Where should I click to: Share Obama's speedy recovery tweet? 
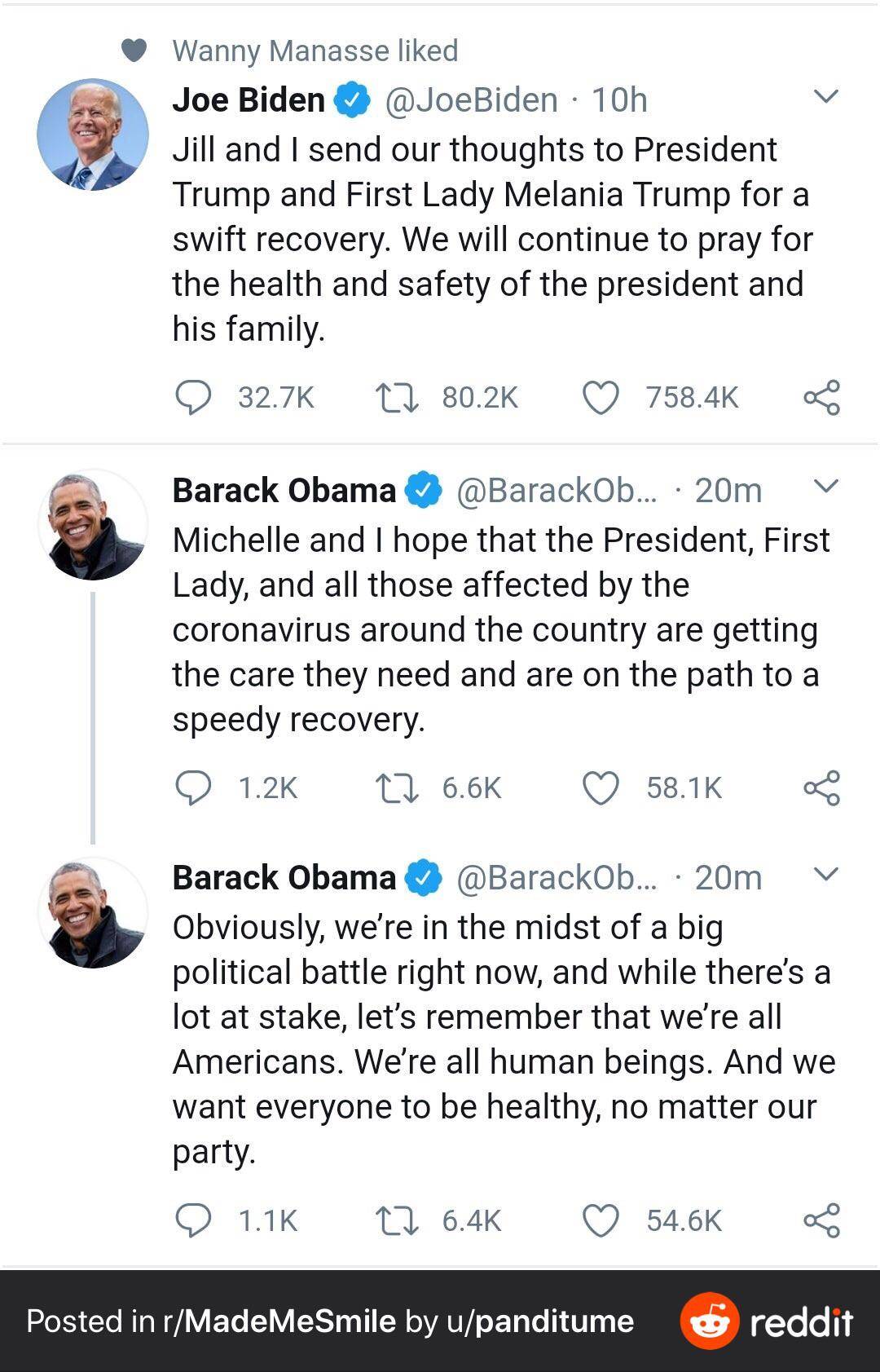tap(821, 788)
